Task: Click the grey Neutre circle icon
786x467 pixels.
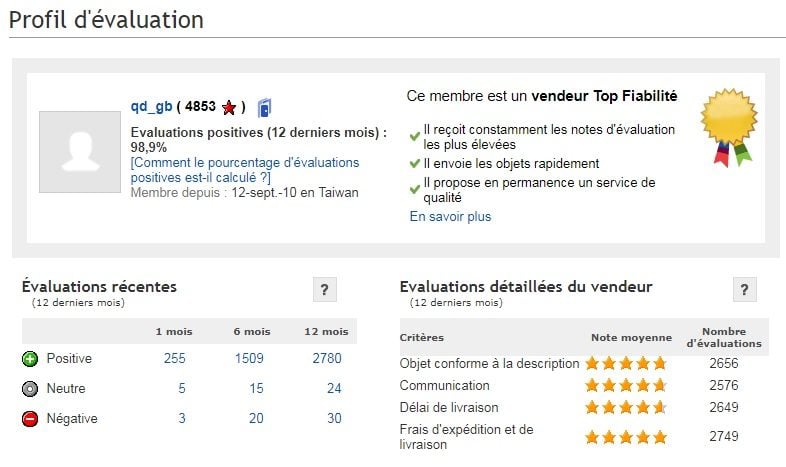Action: 30,389
